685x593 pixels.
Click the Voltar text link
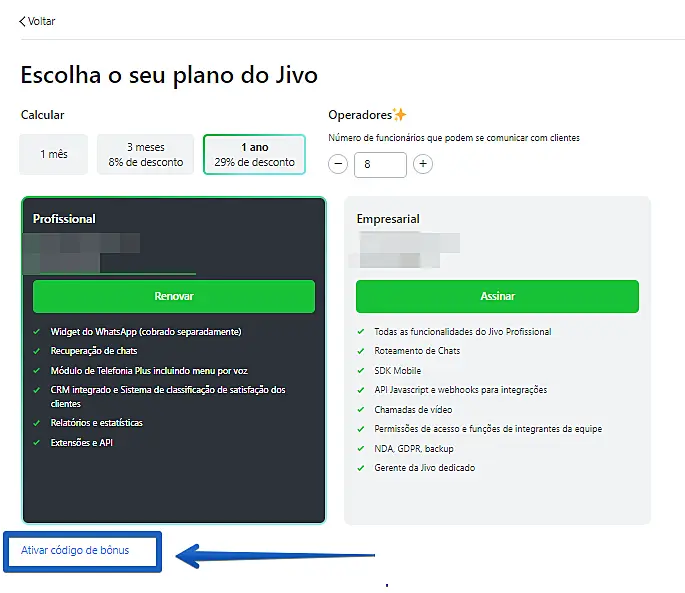pyautogui.click(x=42, y=21)
